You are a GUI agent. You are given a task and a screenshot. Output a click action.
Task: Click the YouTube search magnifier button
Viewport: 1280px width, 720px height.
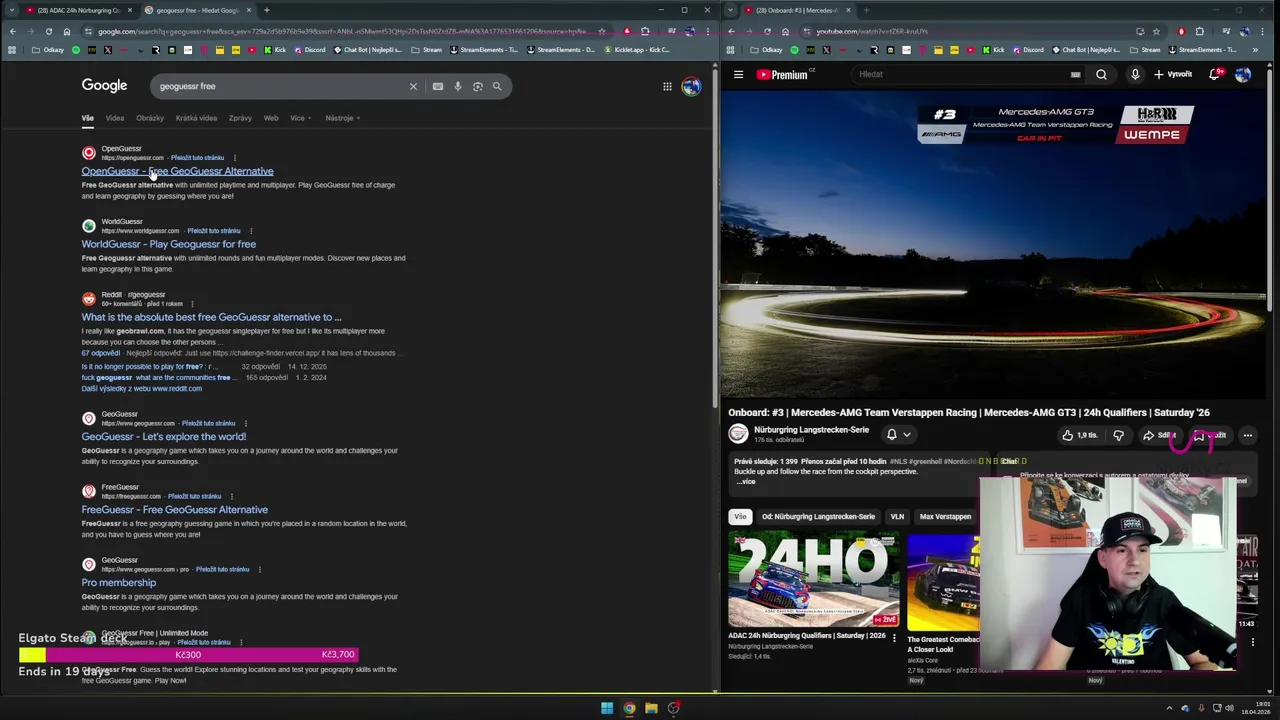pyautogui.click(x=1101, y=74)
